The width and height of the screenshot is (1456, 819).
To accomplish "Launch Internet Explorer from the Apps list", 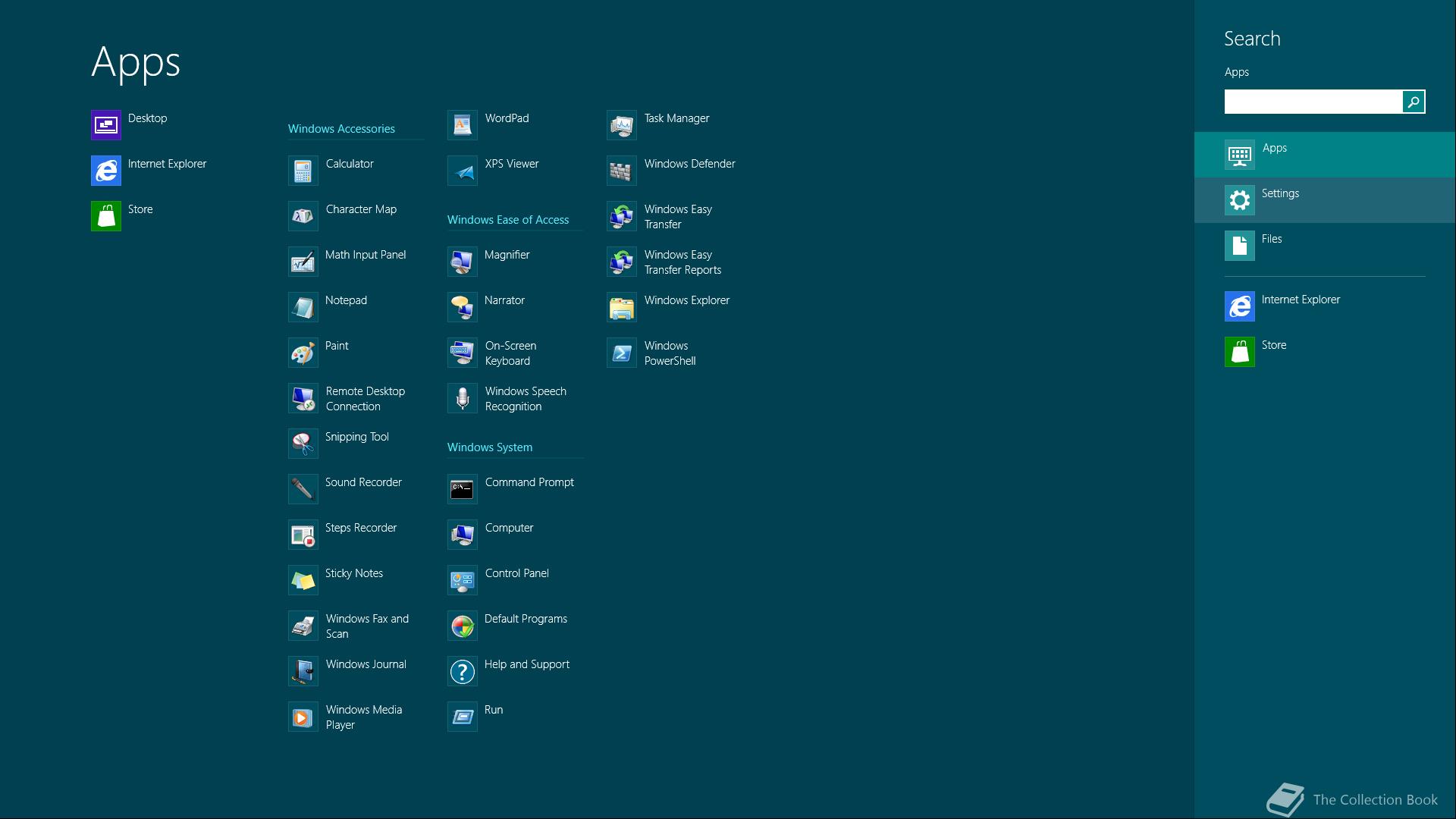I will click(x=106, y=171).
